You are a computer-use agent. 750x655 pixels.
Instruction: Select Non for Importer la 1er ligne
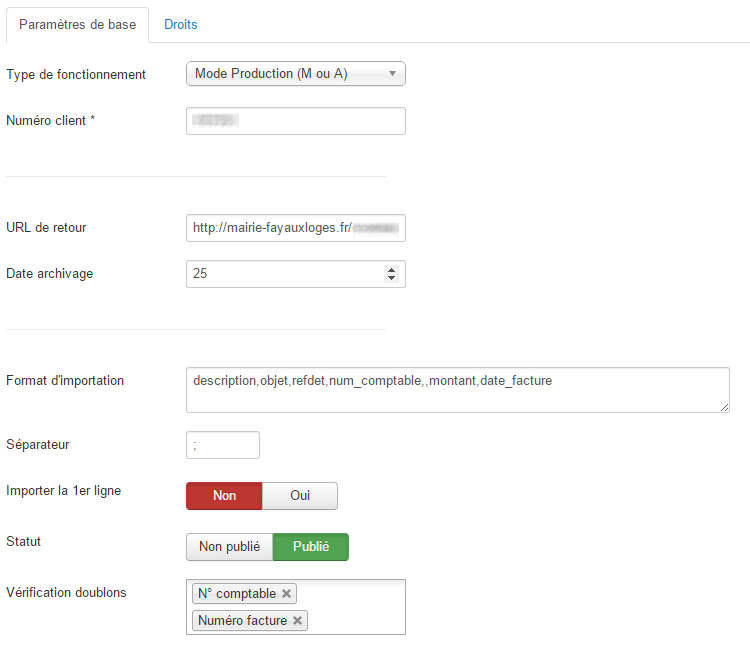(x=224, y=496)
